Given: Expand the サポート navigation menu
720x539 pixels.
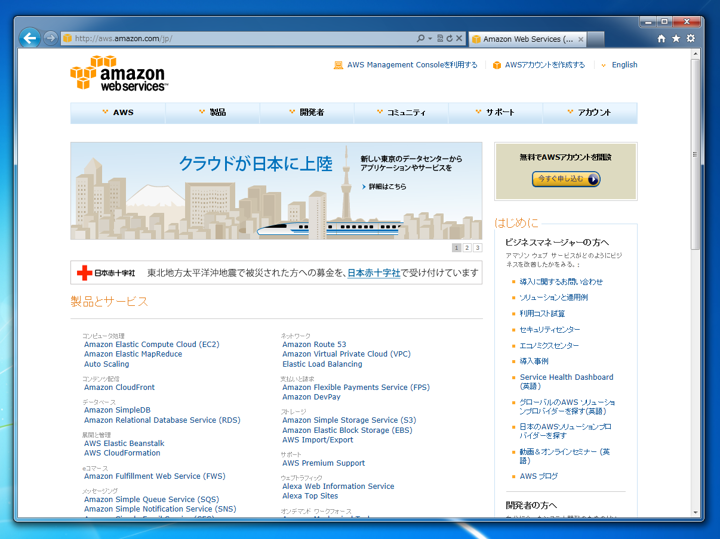Looking at the screenshot, I should tap(495, 112).
